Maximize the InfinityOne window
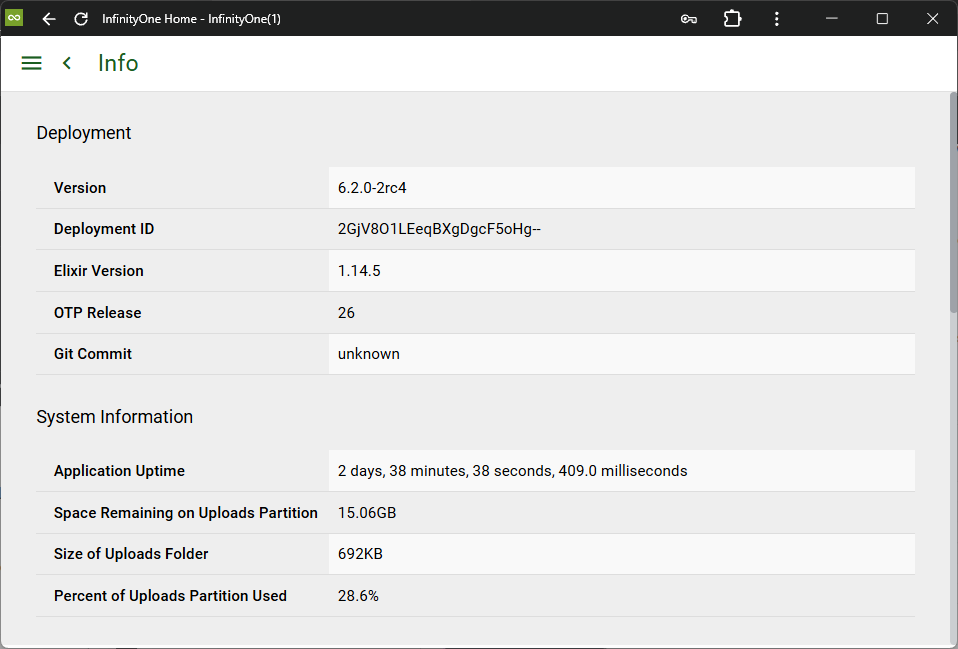Viewport: 958px width, 649px height. tap(882, 19)
